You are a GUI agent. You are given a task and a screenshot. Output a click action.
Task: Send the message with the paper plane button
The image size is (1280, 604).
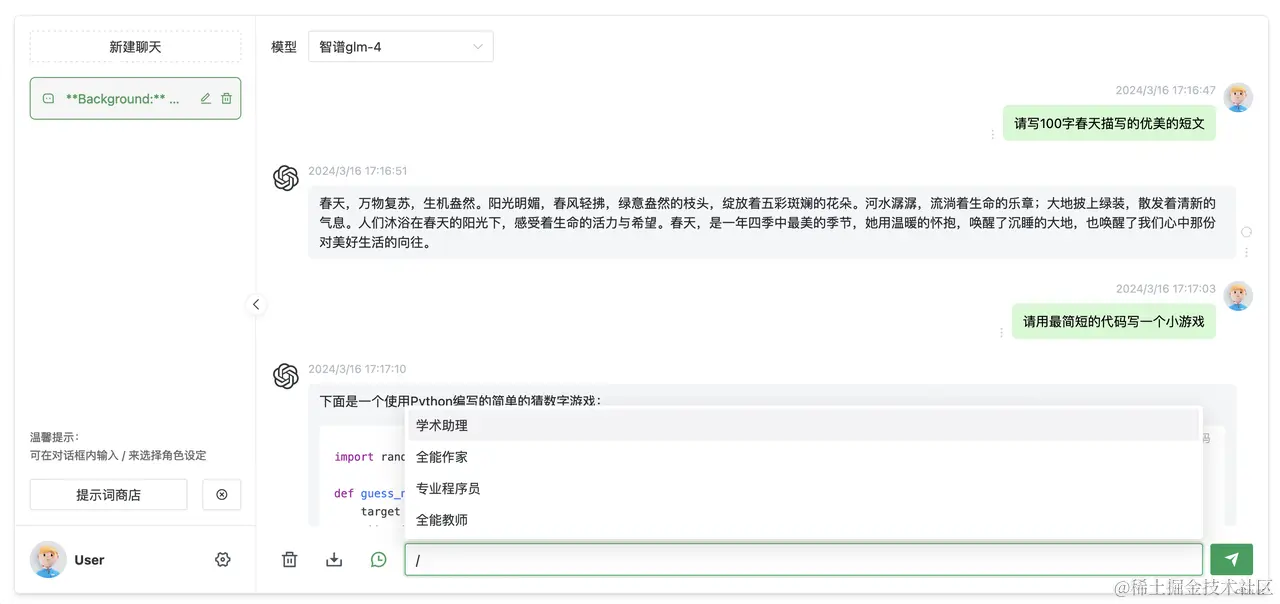(1231, 559)
